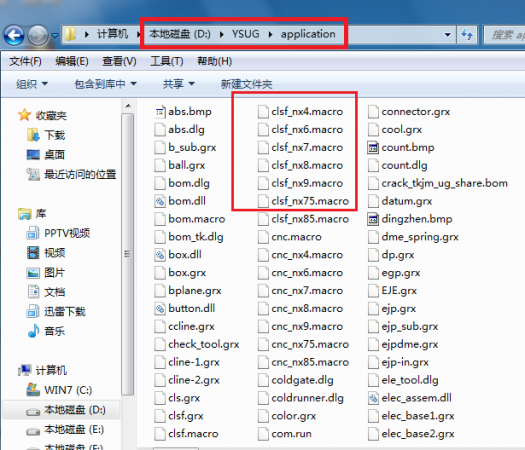The image size is (525, 450).
Task: Click the search box field
Action: 505,34
